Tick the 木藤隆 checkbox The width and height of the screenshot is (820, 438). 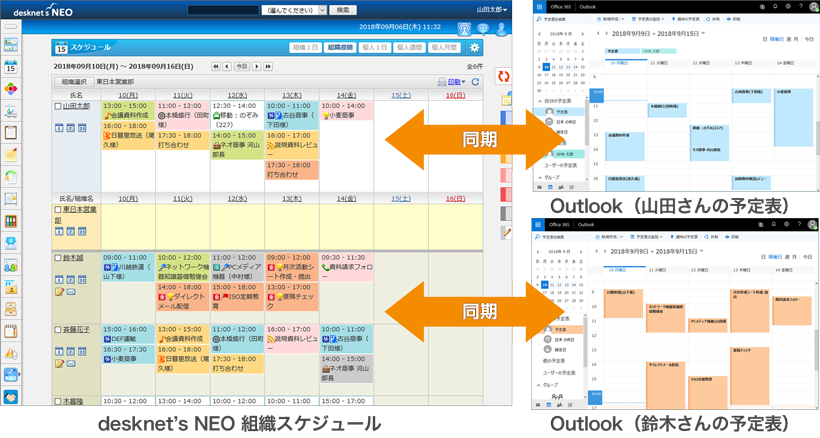tap(58, 401)
